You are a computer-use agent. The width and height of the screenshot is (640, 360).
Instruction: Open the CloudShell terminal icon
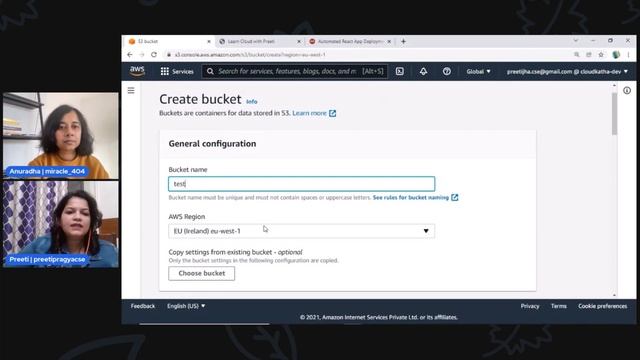400,71
